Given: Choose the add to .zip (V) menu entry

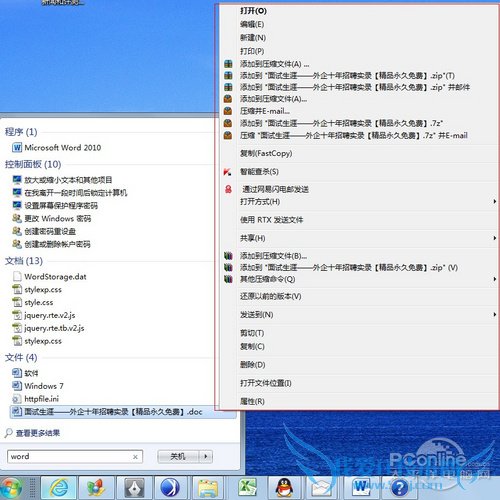Looking at the screenshot, I should click(349, 267).
